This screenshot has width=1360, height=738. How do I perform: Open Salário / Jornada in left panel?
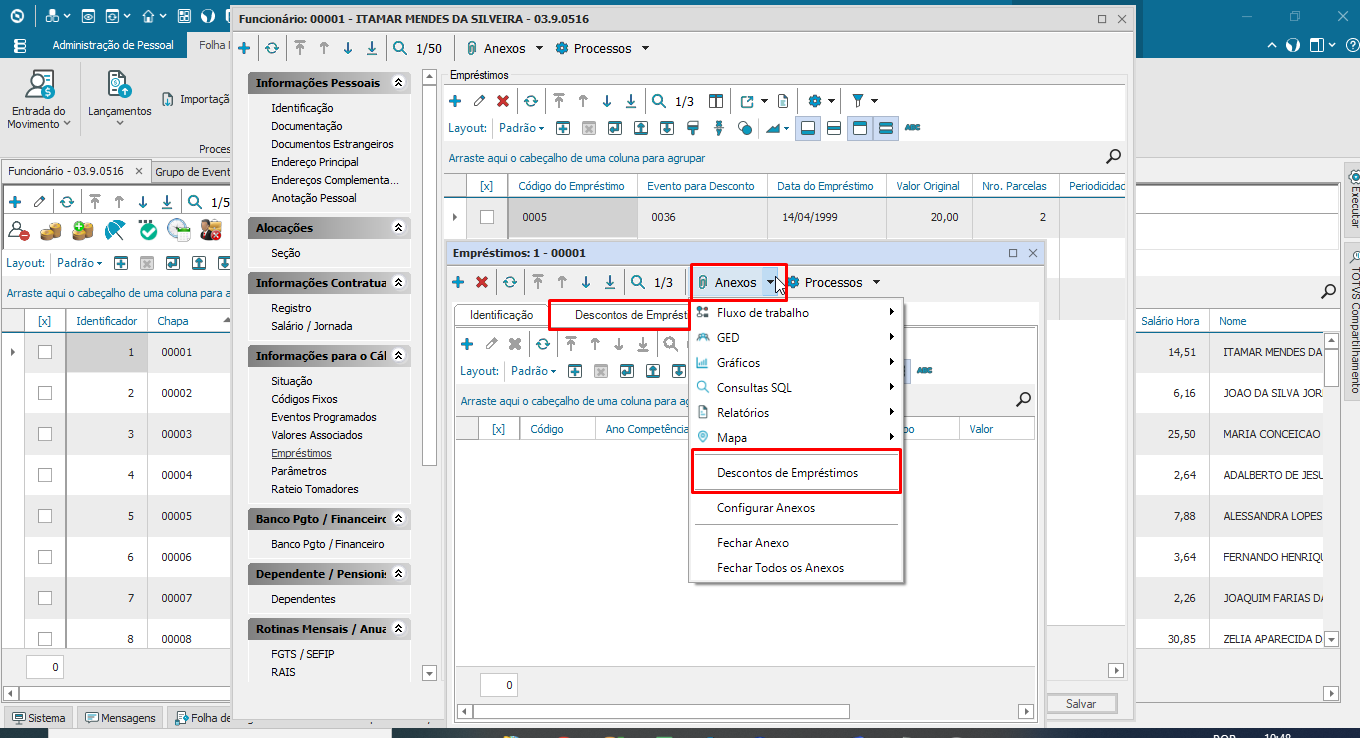[311, 326]
